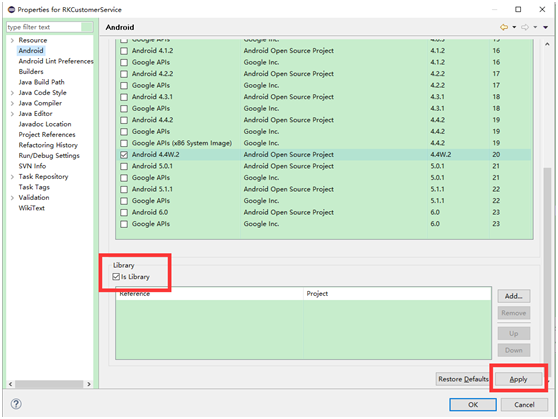Screen dimensions: 558x419
Task: Expand the Java Compiler node
Action: (x=12, y=103)
